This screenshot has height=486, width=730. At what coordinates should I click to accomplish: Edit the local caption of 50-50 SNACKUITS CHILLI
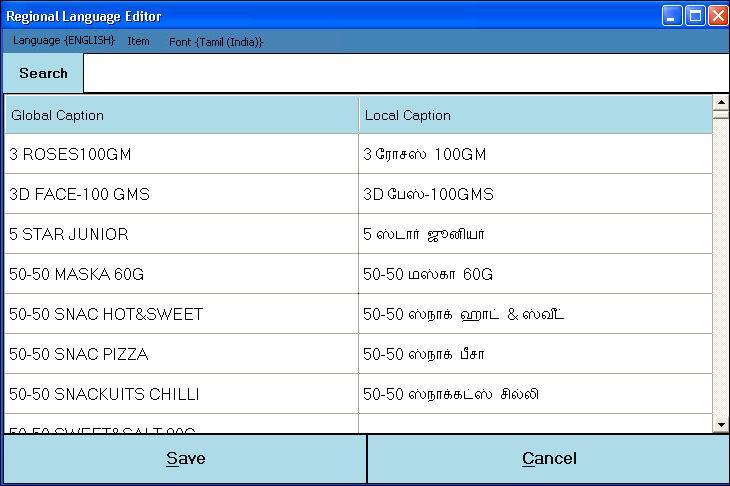coord(535,394)
